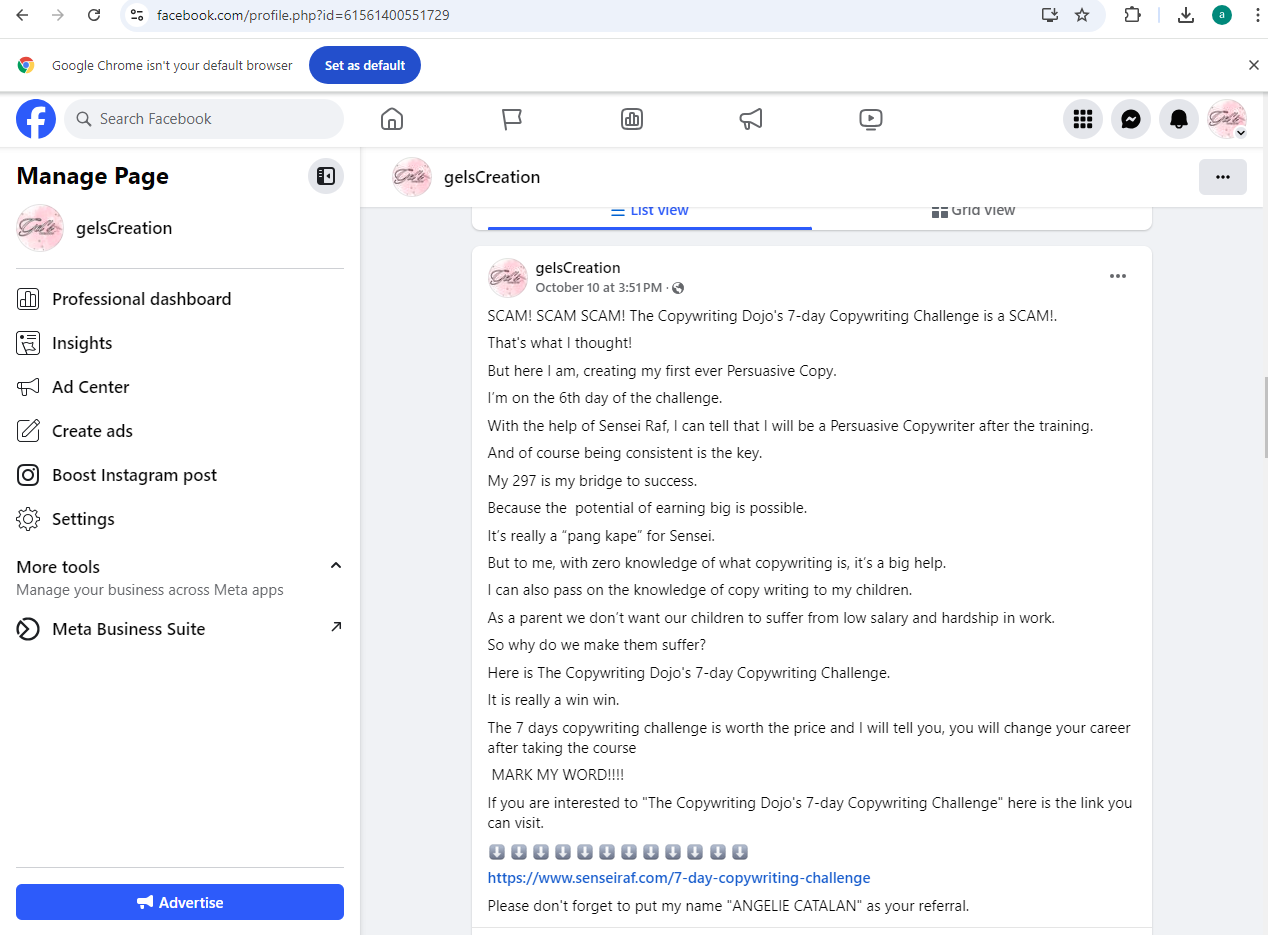This screenshot has width=1268, height=935.
Task: Open the post's three-dot options menu
Action: (x=1118, y=277)
